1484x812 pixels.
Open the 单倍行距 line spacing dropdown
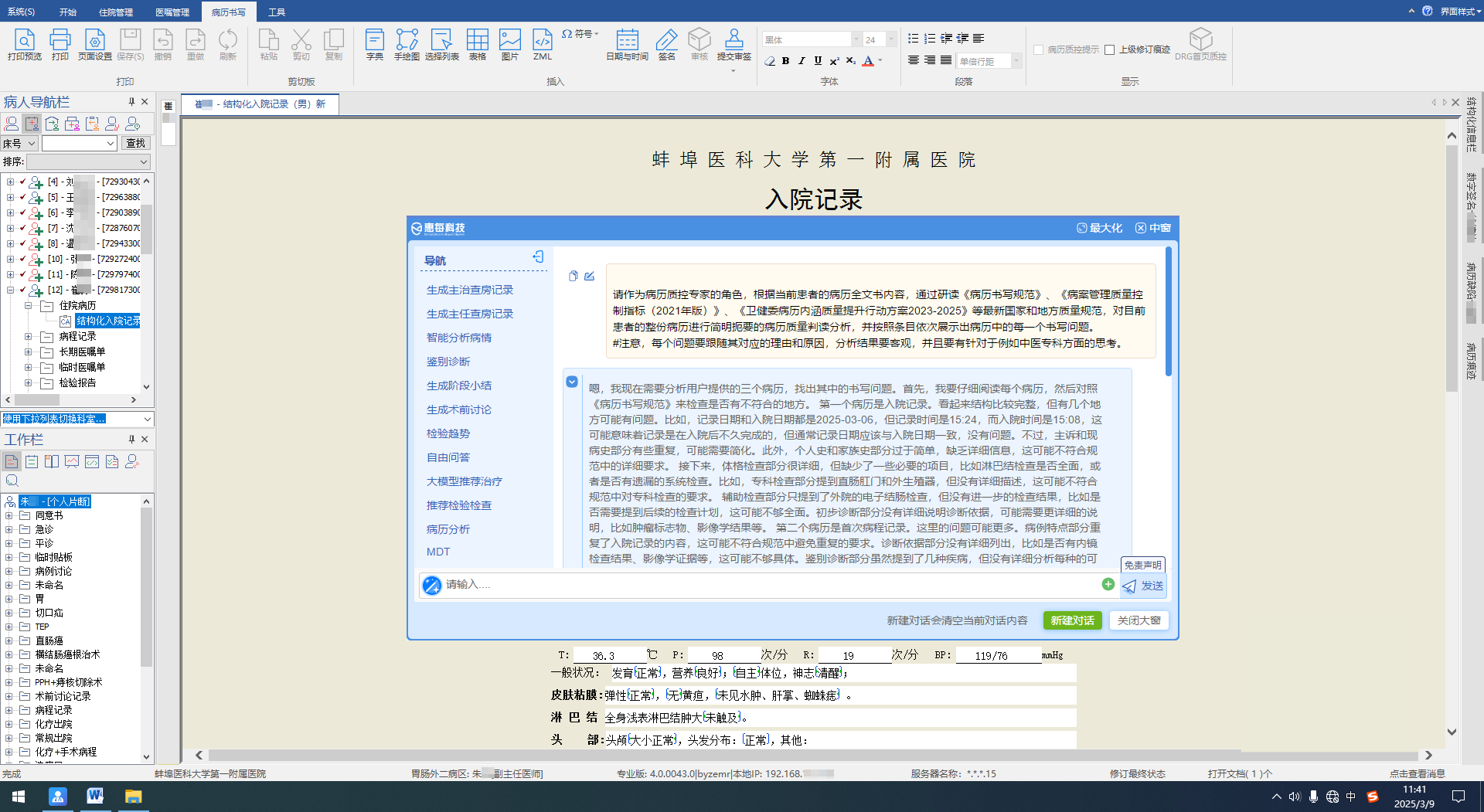coord(1016,61)
